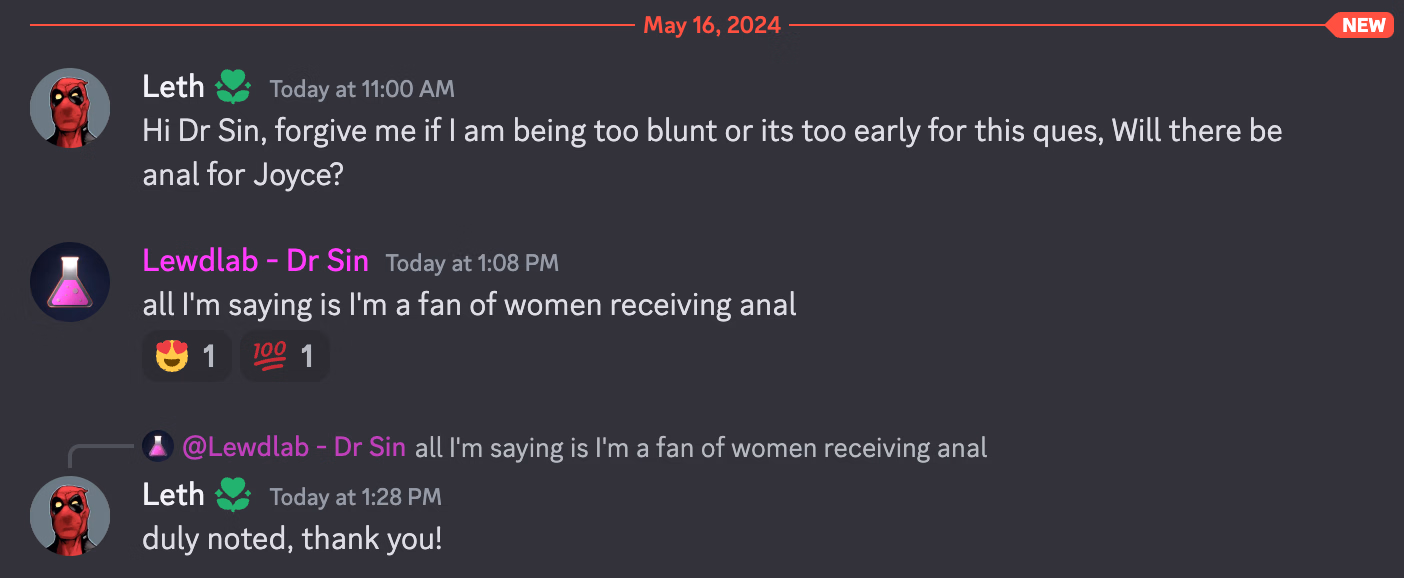Open the Lewdlab flask avatar profile
This screenshot has height=578, width=1404.
point(70,281)
